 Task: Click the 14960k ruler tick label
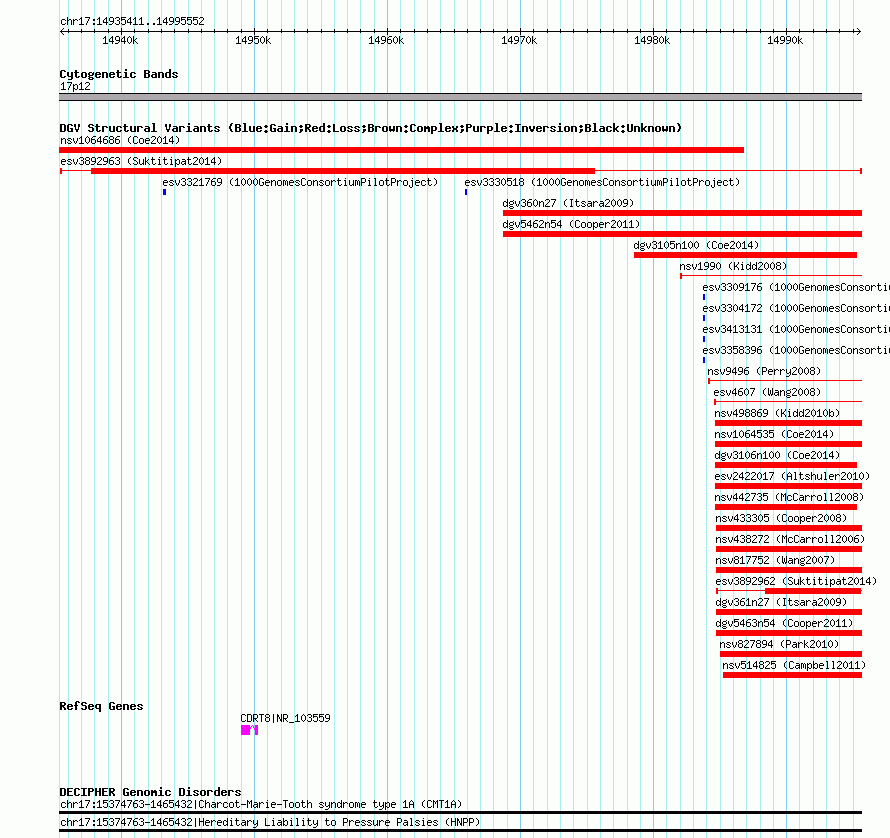tap(386, 40)
